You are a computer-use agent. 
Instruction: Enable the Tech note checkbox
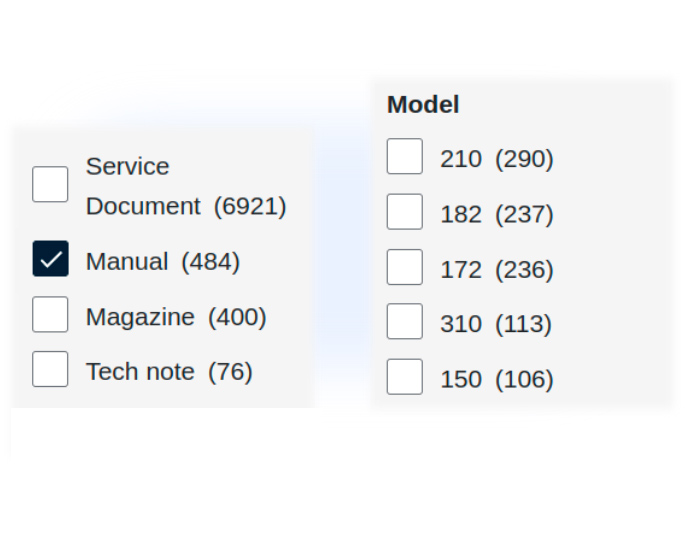[50, 369]
